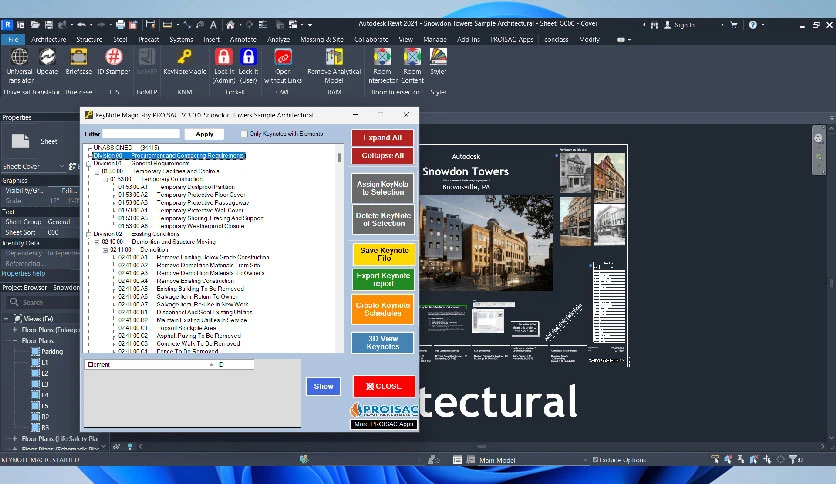Click the filter icon in the status bar
The image size is (836, 484).
point(793,459)
